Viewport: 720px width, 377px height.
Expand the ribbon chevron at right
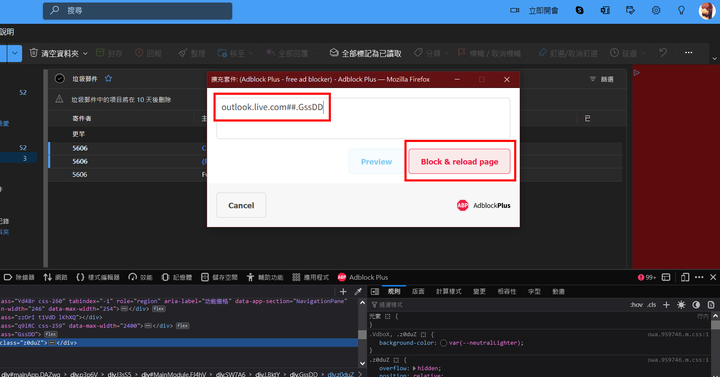pyautogui.click(x=714, y=58)
